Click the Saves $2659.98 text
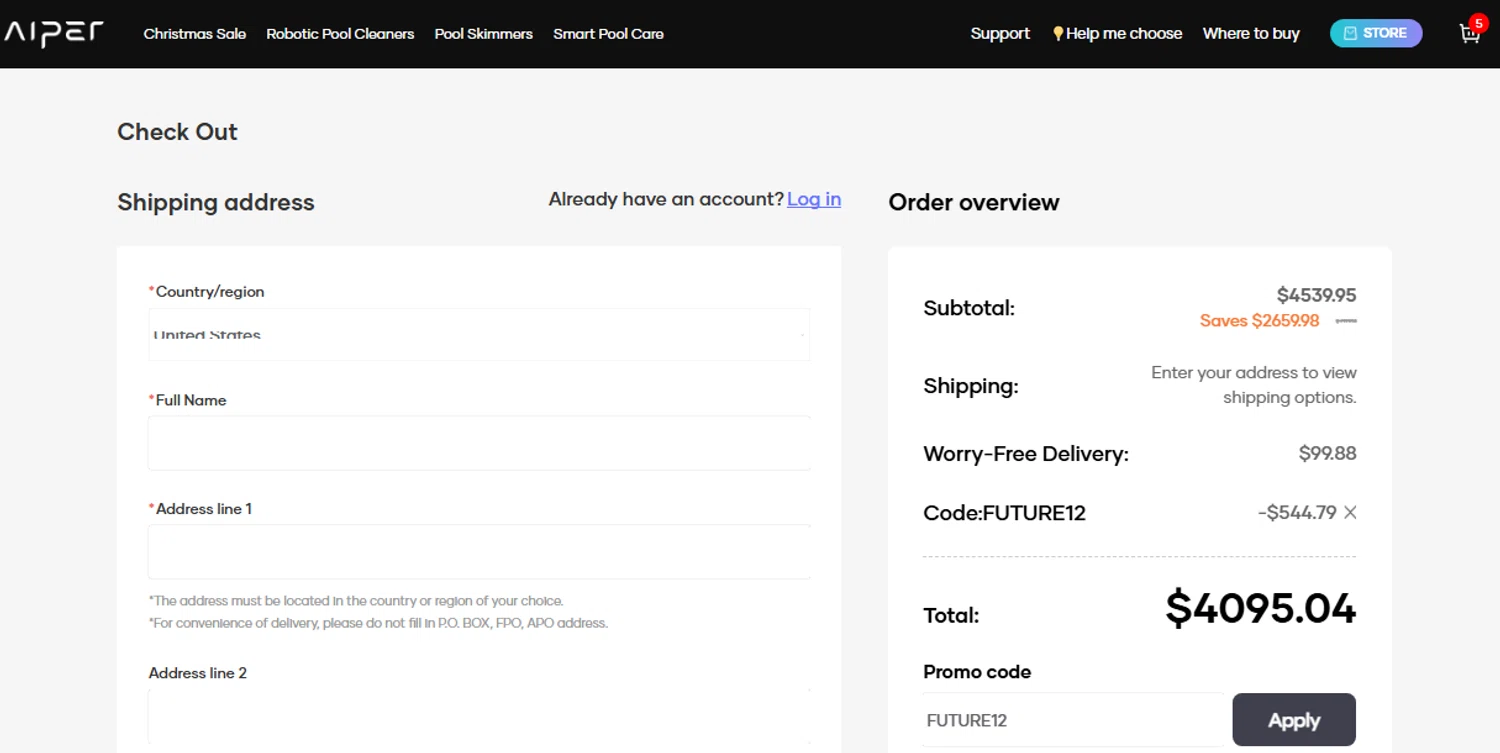This screenshot has width=1500, height=753. click(1260, 321)
